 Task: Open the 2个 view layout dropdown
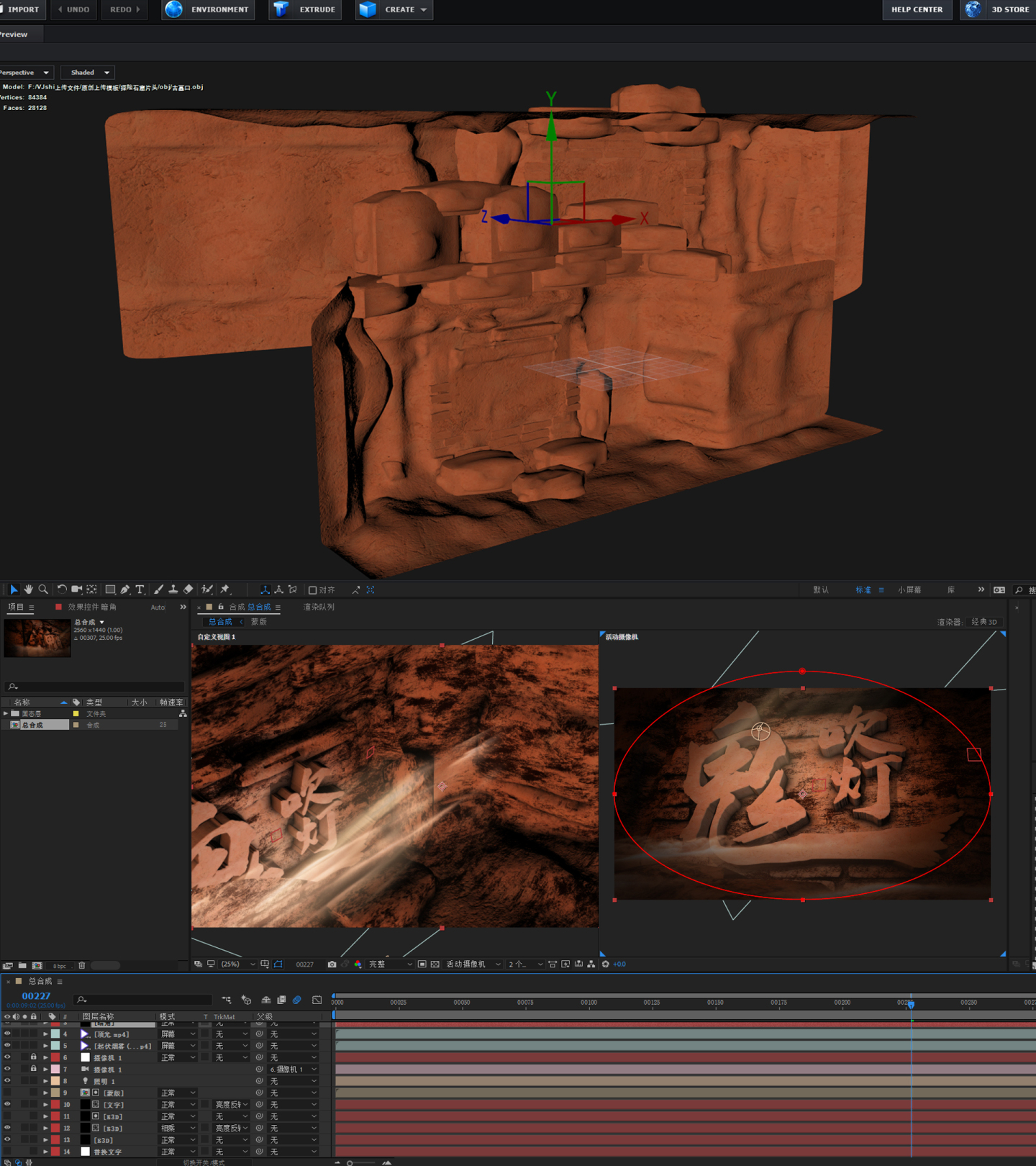pos(525,964)
